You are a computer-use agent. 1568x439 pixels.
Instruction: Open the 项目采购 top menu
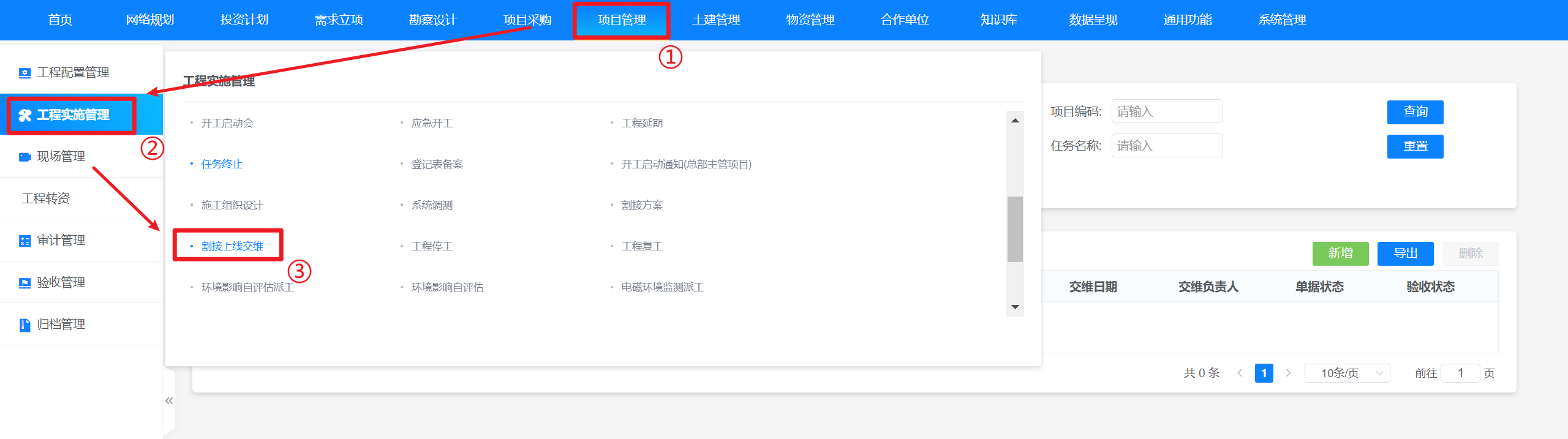click(527, 20)
